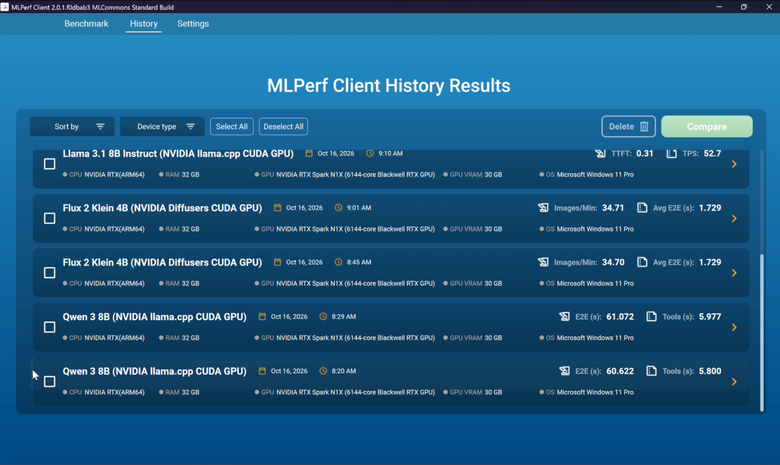This screenshot has width=780, height=465.
Task: Tick the checkbox for Qwen 3 8B 8:20 AM
Action: pyautogui.click(x=49, y=381)
